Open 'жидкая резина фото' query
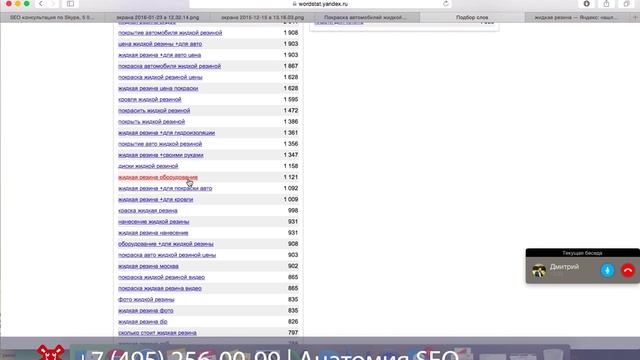640x360 pixels. tap(146, 311)
